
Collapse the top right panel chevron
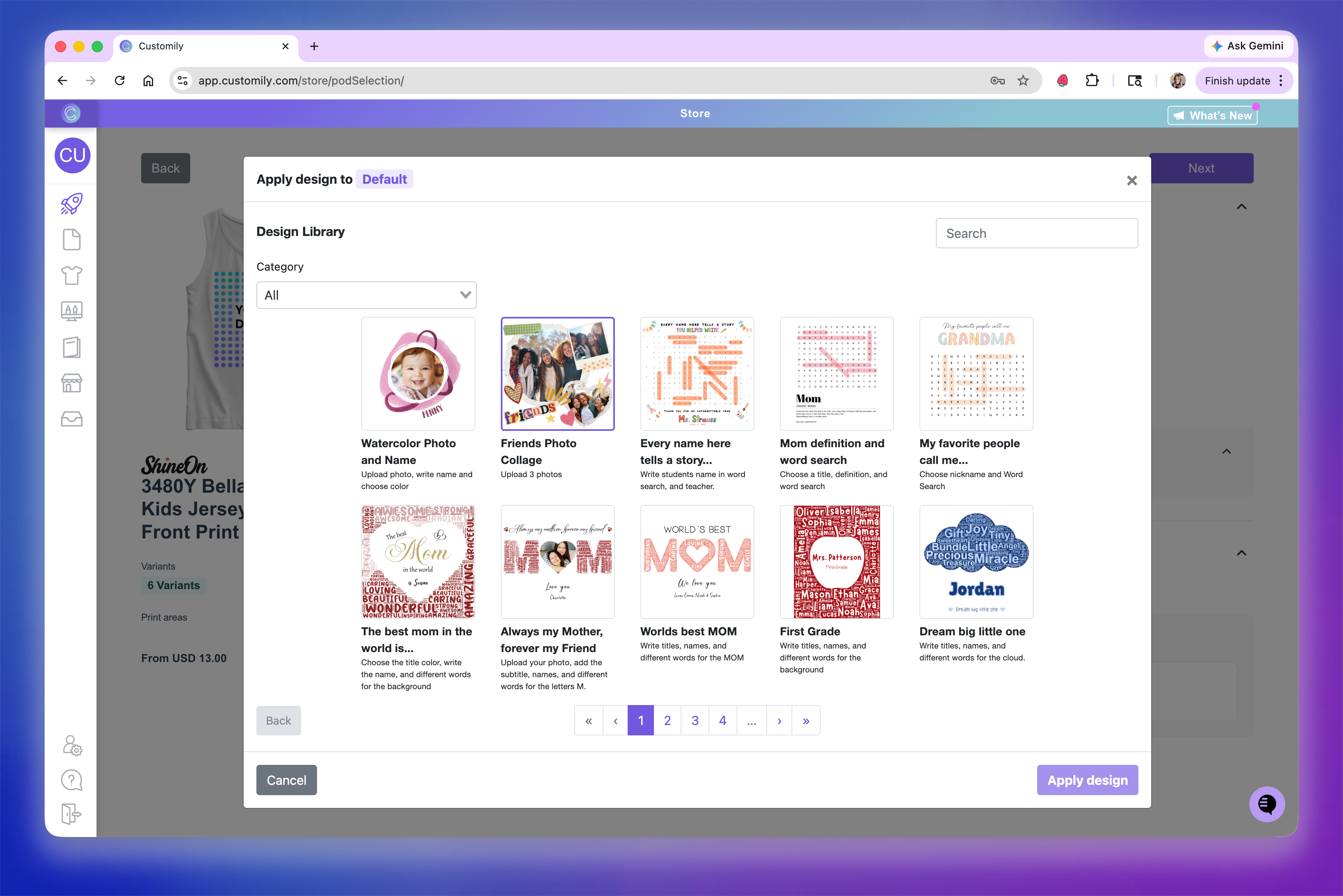(1241, 207)
